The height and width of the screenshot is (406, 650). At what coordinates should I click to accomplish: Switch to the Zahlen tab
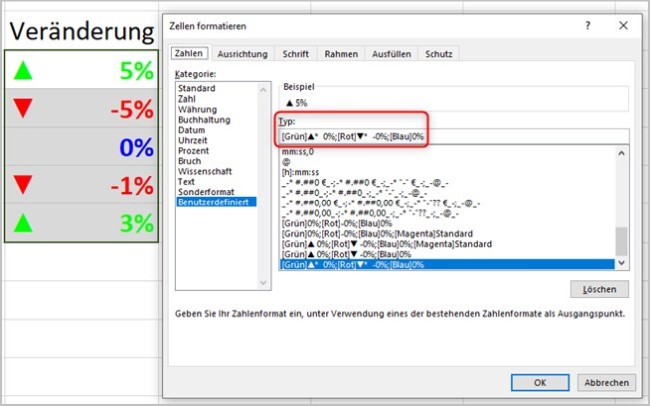[189, 53]
